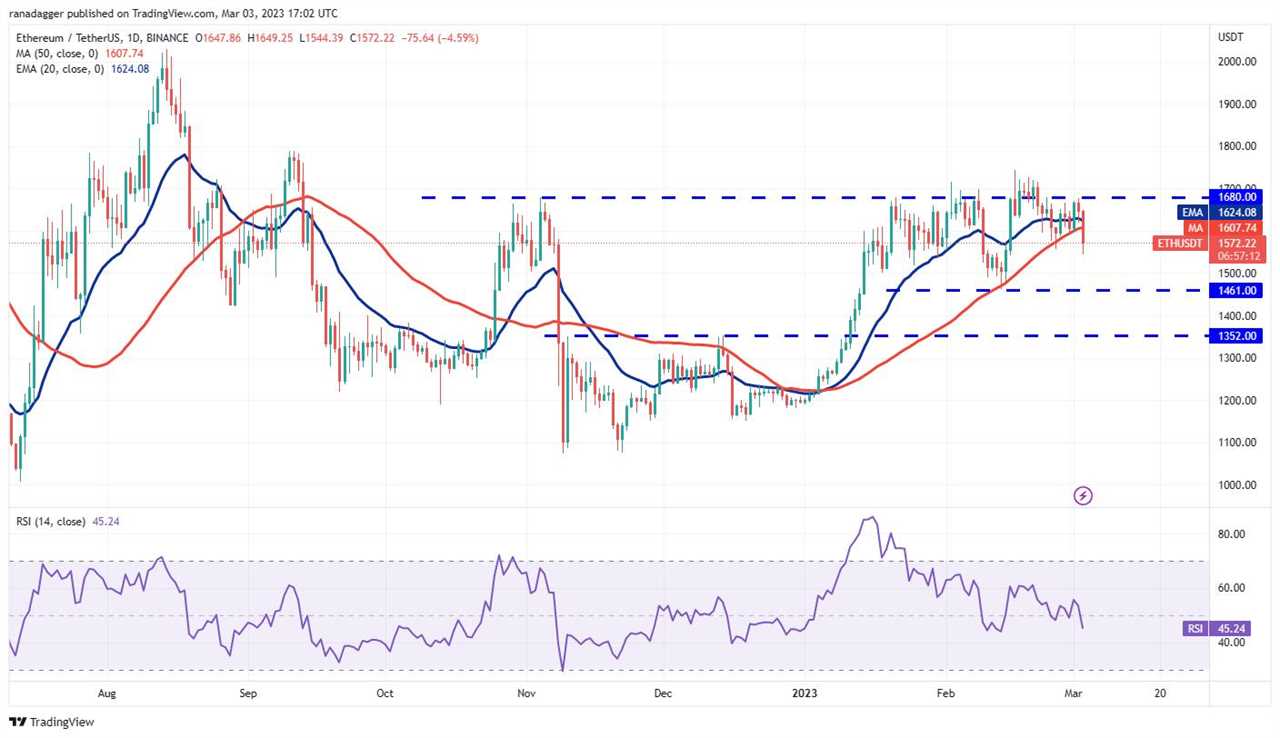Image resolution: width=1280 pixels, height=738 pixels.
Task: Click the Sep label on time axis
Action: pyautogui.click(x=248, y=691)
